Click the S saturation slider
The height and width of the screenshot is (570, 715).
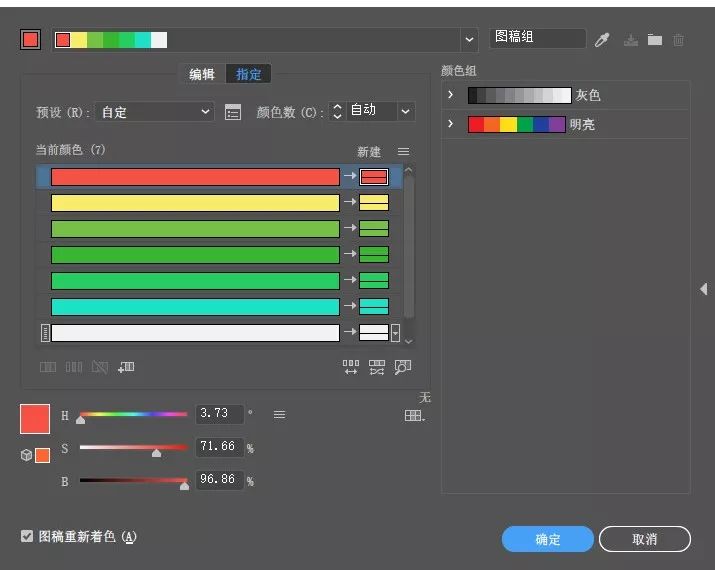(134, 448)
